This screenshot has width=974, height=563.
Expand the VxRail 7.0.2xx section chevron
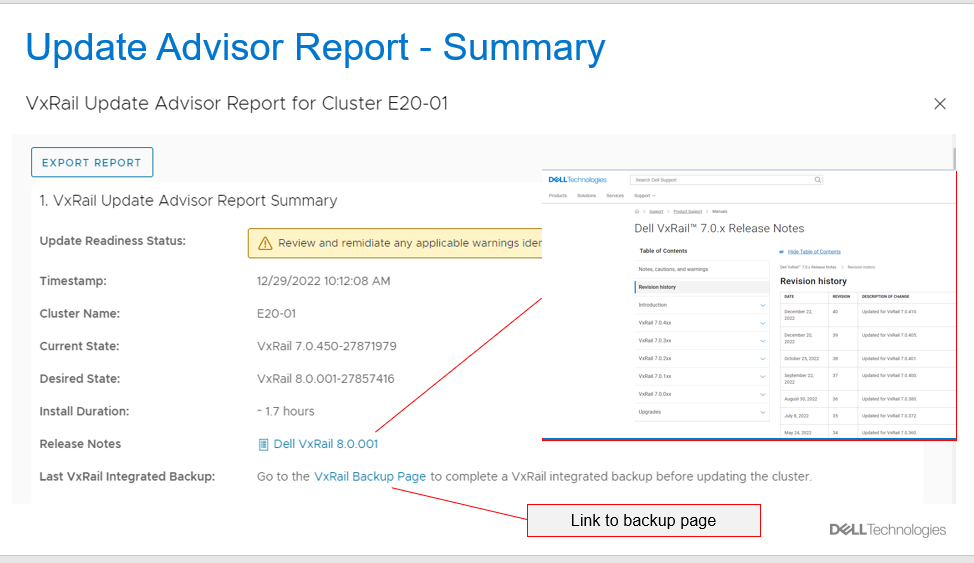tap(763, 359)
